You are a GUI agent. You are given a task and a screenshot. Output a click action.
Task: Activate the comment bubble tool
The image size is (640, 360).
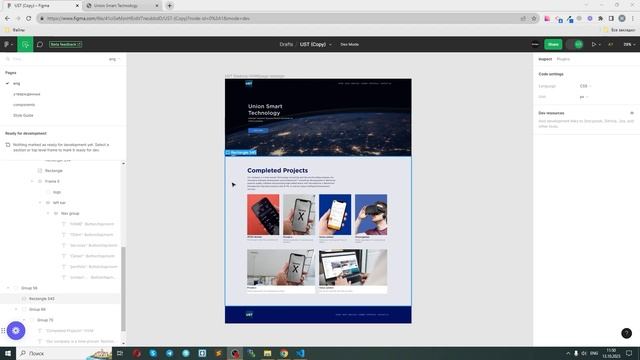point(40,44)
